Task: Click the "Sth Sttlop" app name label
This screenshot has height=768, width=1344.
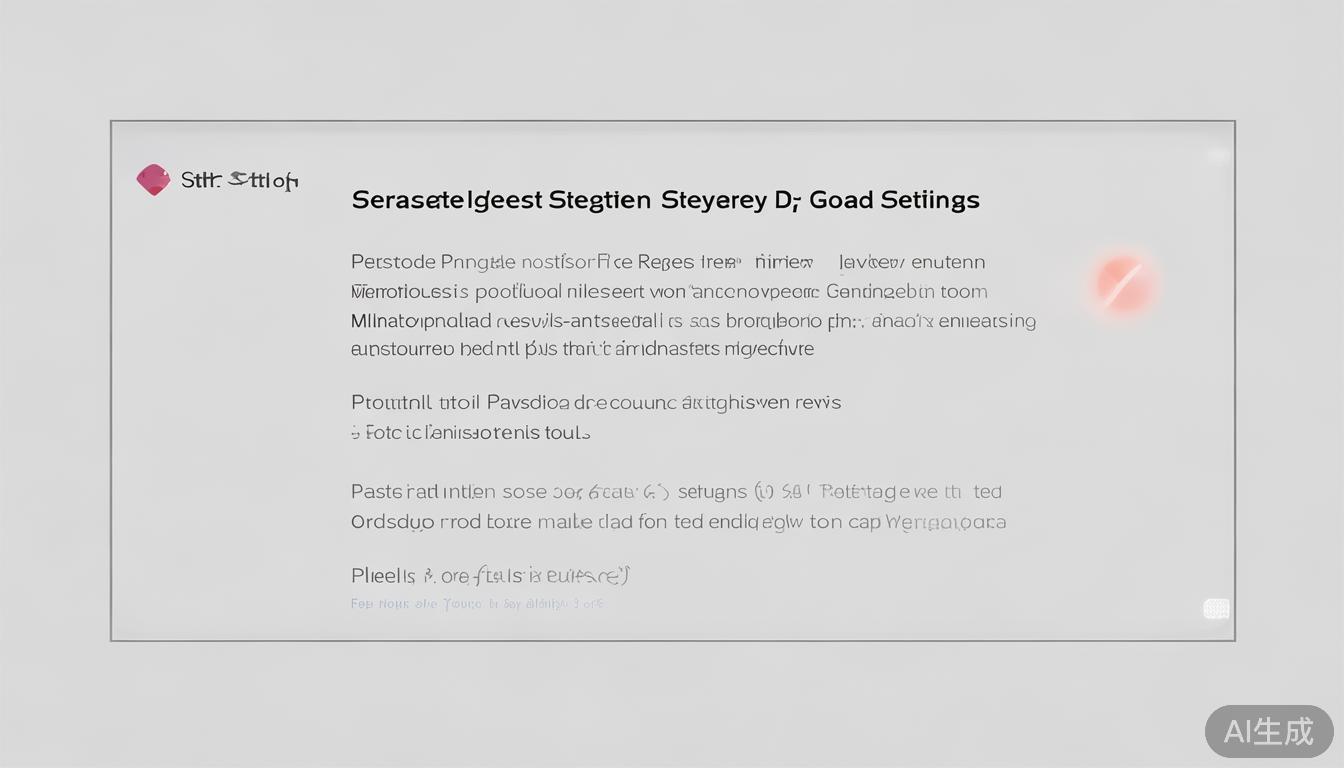Action: click(240, 181)
